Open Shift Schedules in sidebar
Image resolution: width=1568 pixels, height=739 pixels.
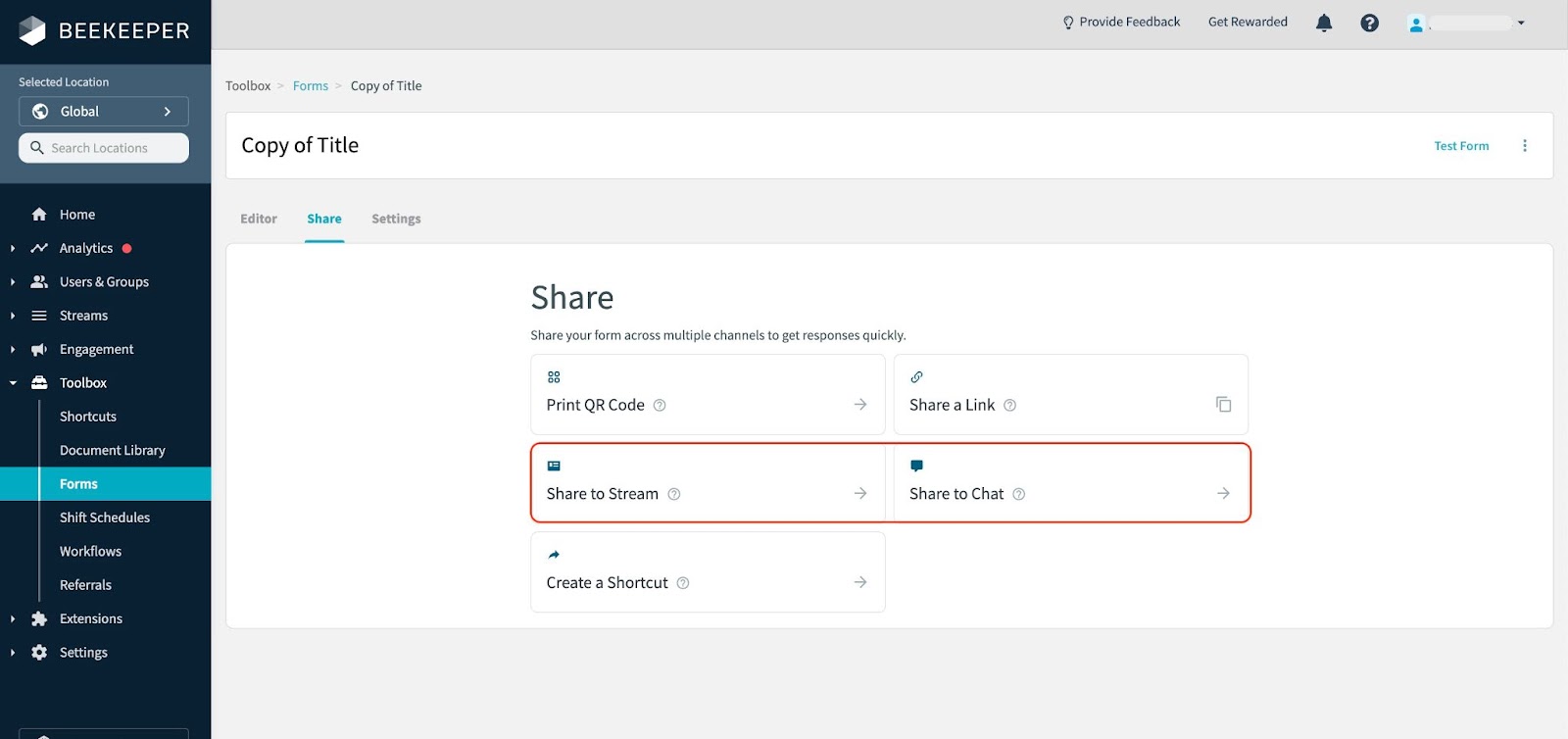coord(105,517)
